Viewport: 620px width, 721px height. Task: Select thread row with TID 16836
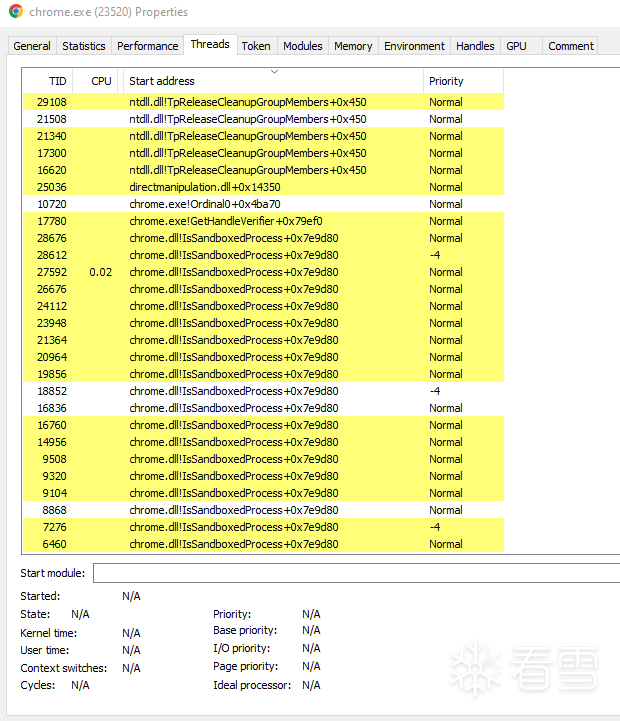(x=264, y=408)
